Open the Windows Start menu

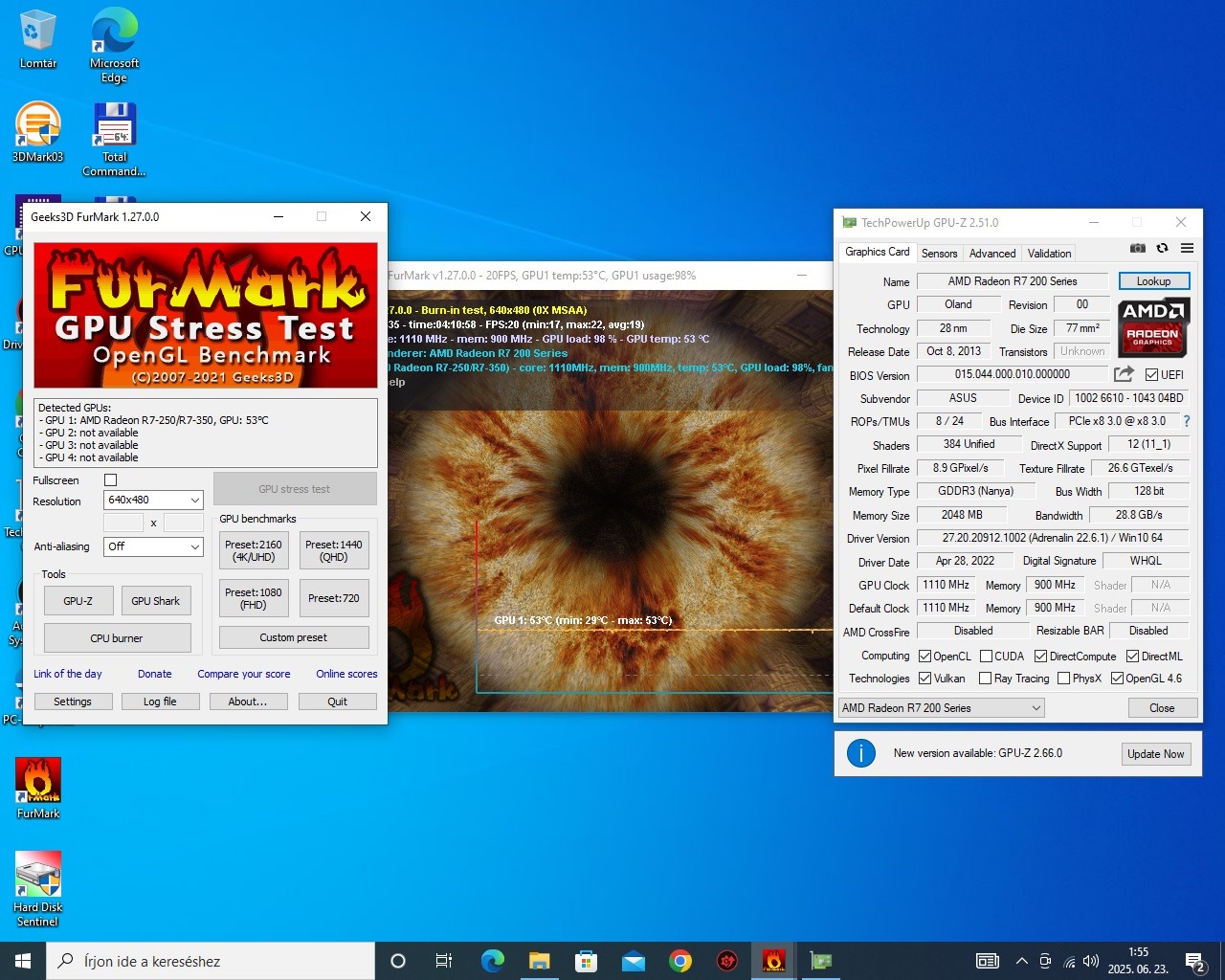23,961
